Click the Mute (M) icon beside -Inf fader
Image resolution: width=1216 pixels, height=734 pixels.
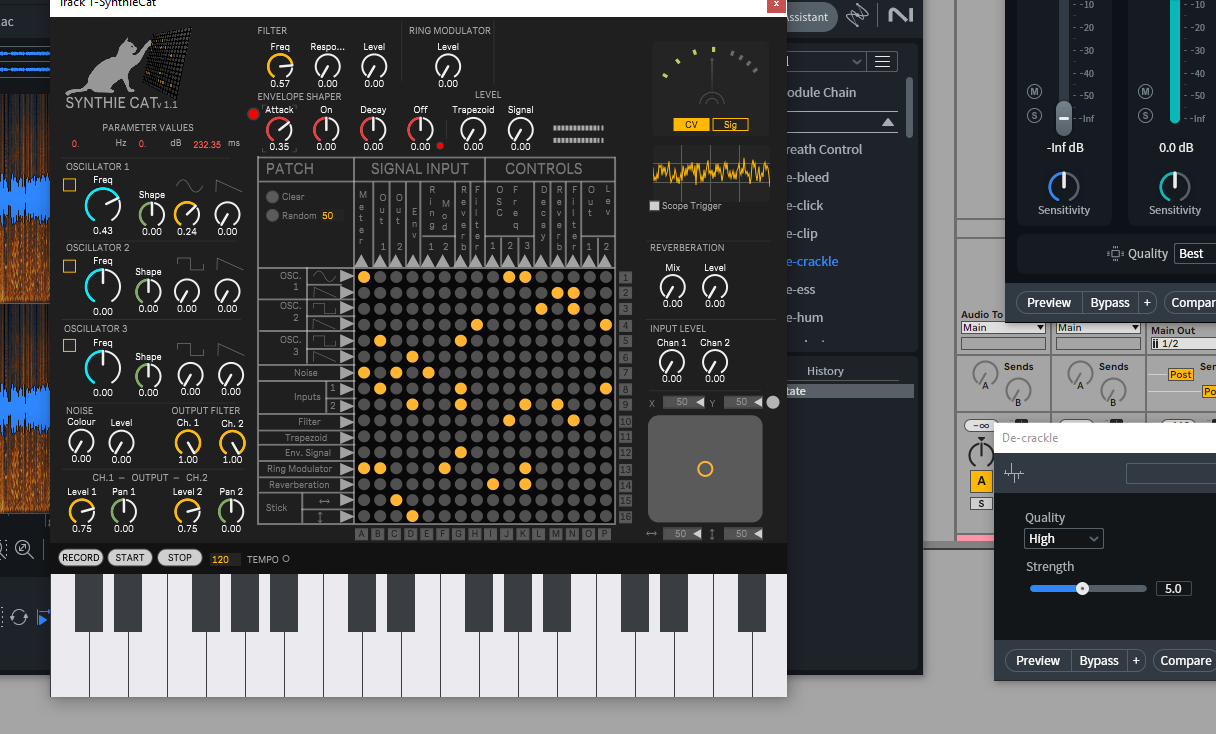1034,91
